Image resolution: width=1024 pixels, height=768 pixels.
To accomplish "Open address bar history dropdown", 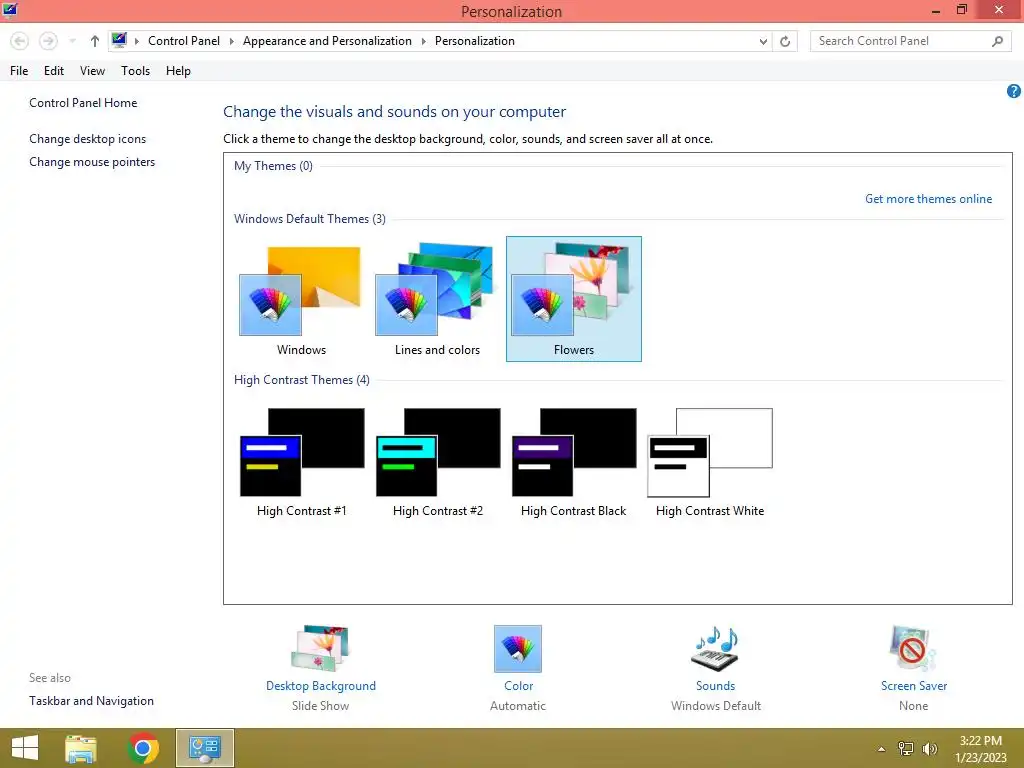I will [x=763, y=41].
